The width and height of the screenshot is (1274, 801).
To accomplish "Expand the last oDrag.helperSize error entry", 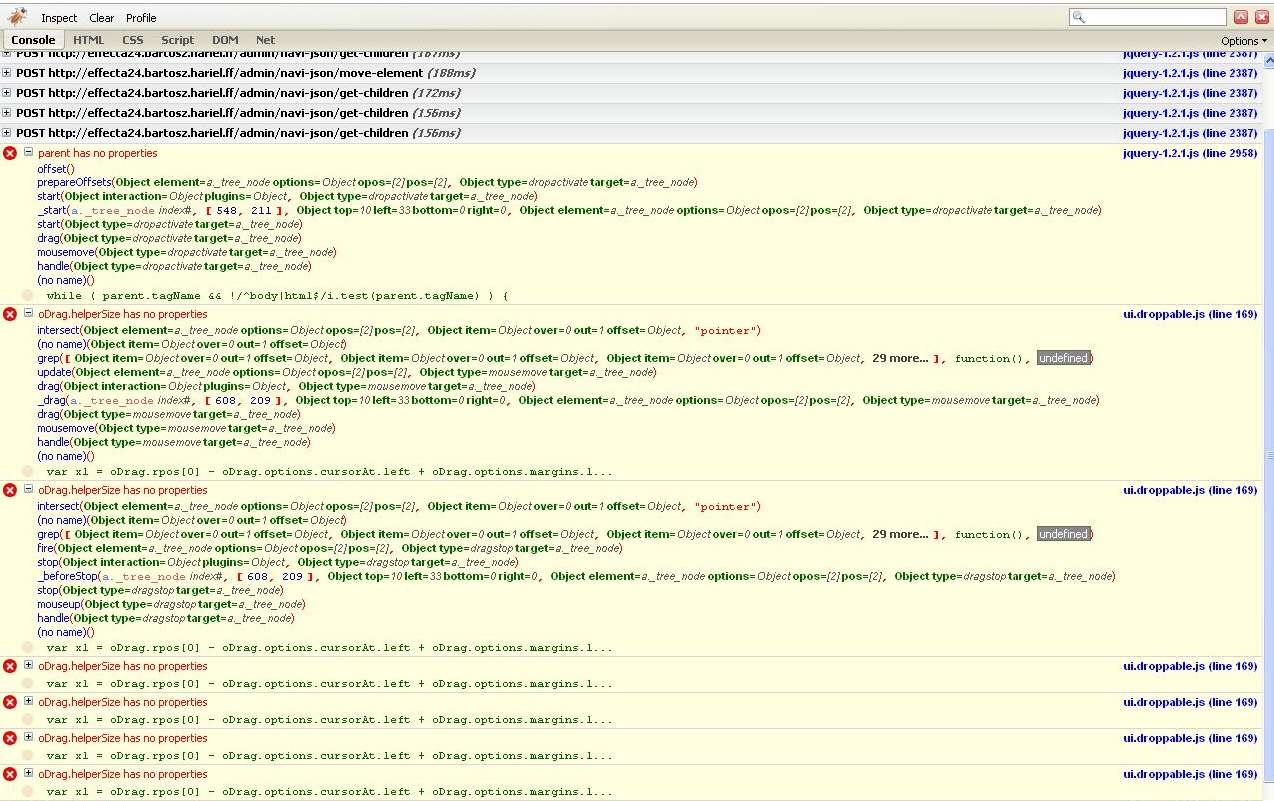I will tap(28, 773).
